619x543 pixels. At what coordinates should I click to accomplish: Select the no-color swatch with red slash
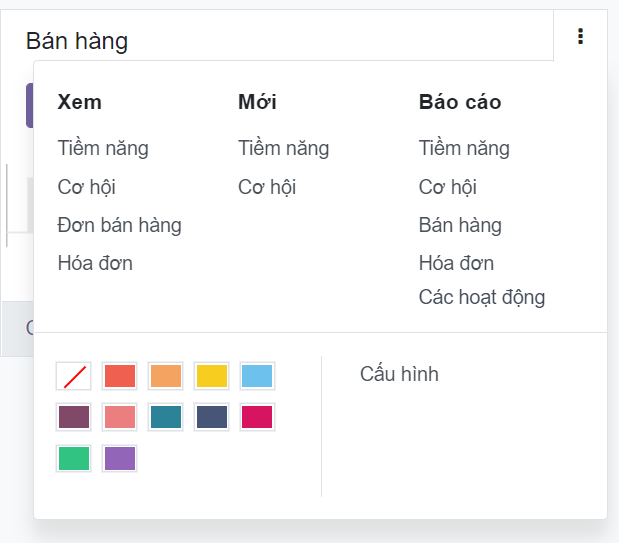(x=74, y=376)
